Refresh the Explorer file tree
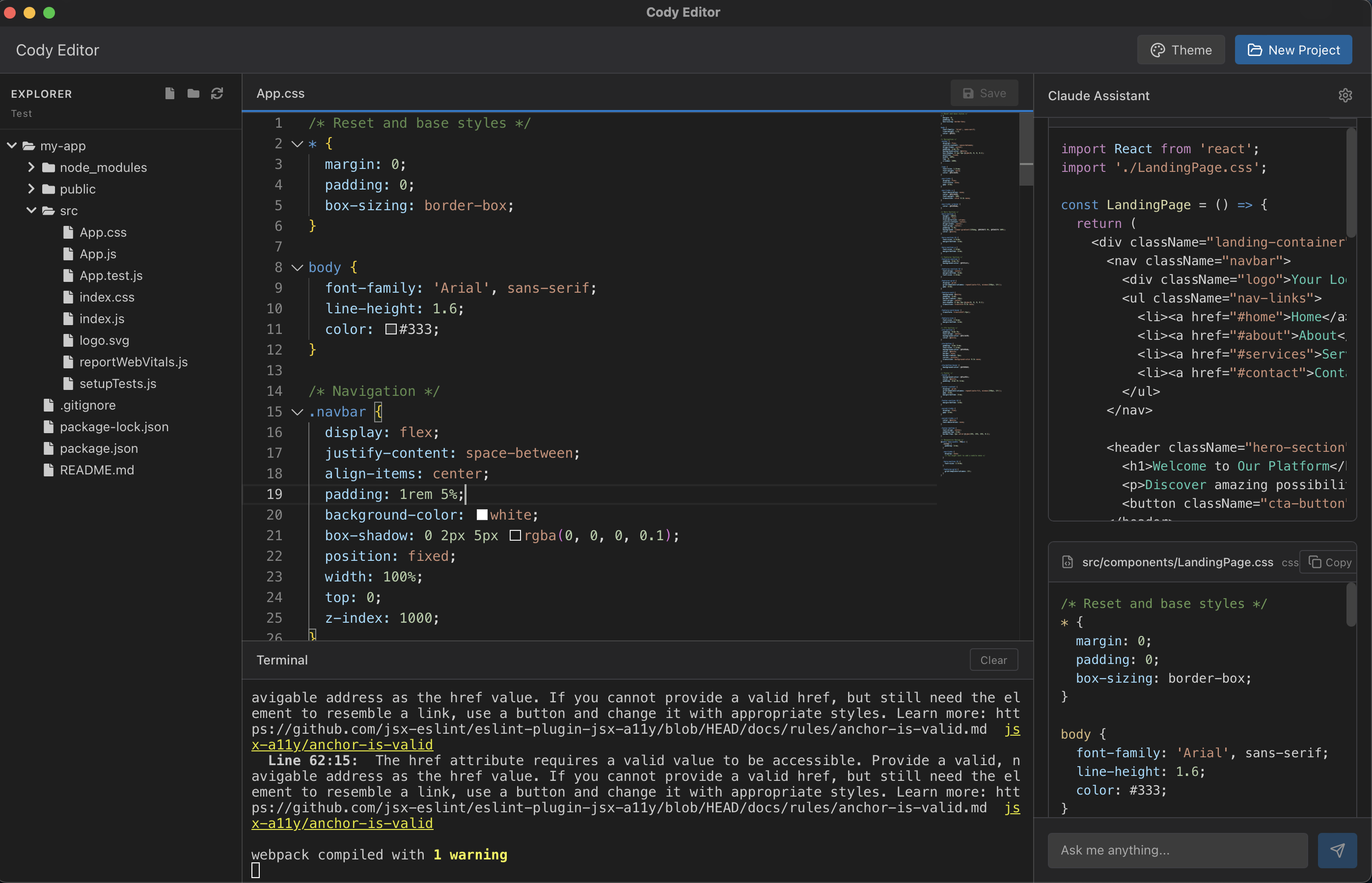This screenshot has width=1372, height=883. [x=217, y=93]
